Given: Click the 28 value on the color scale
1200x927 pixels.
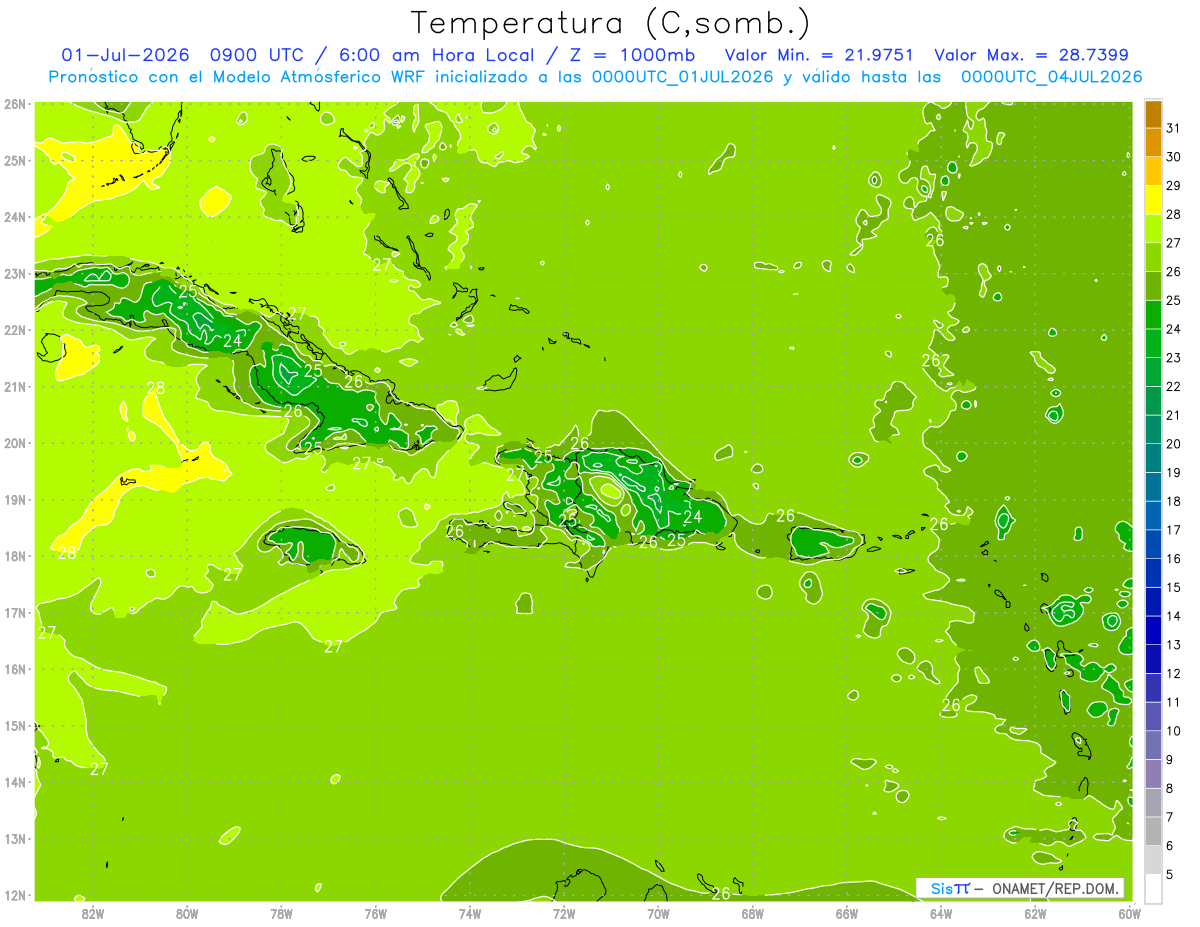Looking at the screenshot, I should [1173, 214].
